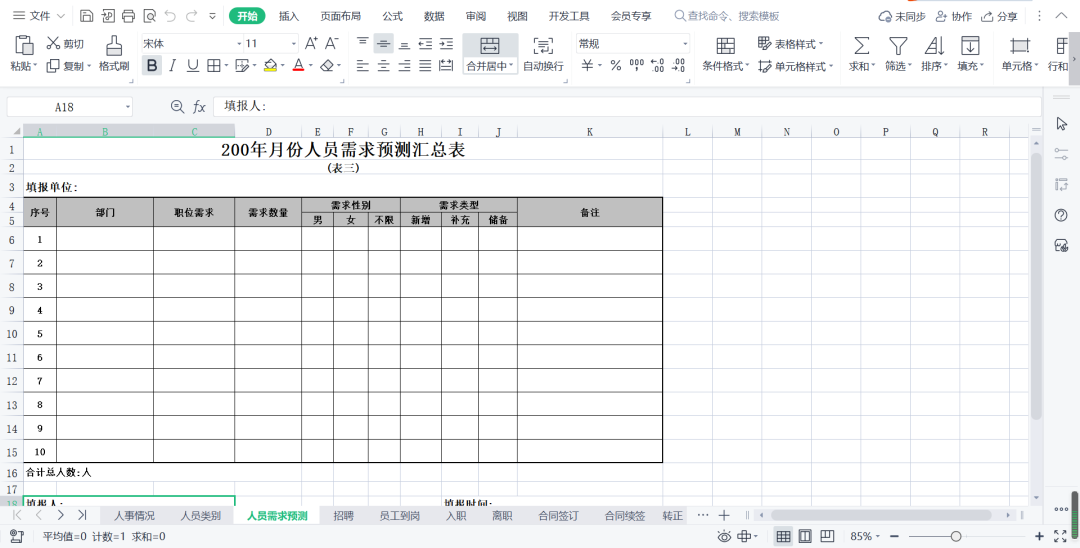Click the 求和 sum sigma icon
This screenshot has width=1080, height=548.
[861, 46]
